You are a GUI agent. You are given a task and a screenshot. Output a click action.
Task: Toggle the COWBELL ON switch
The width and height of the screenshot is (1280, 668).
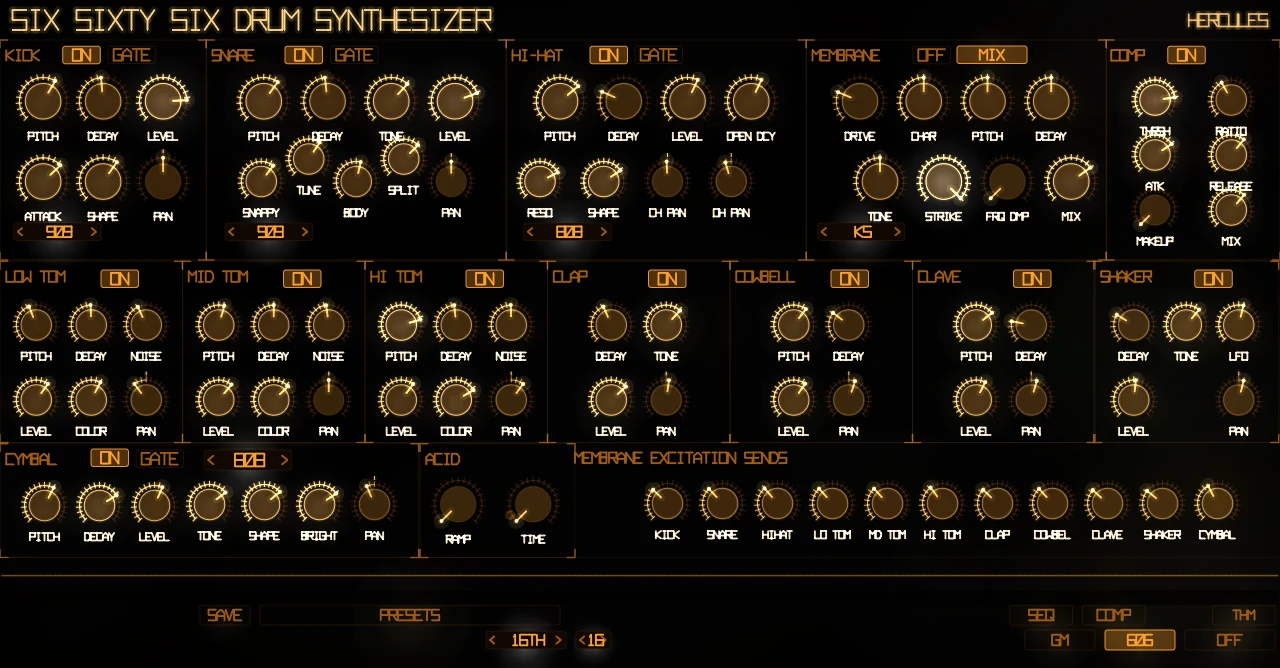(x=849, y=278)
